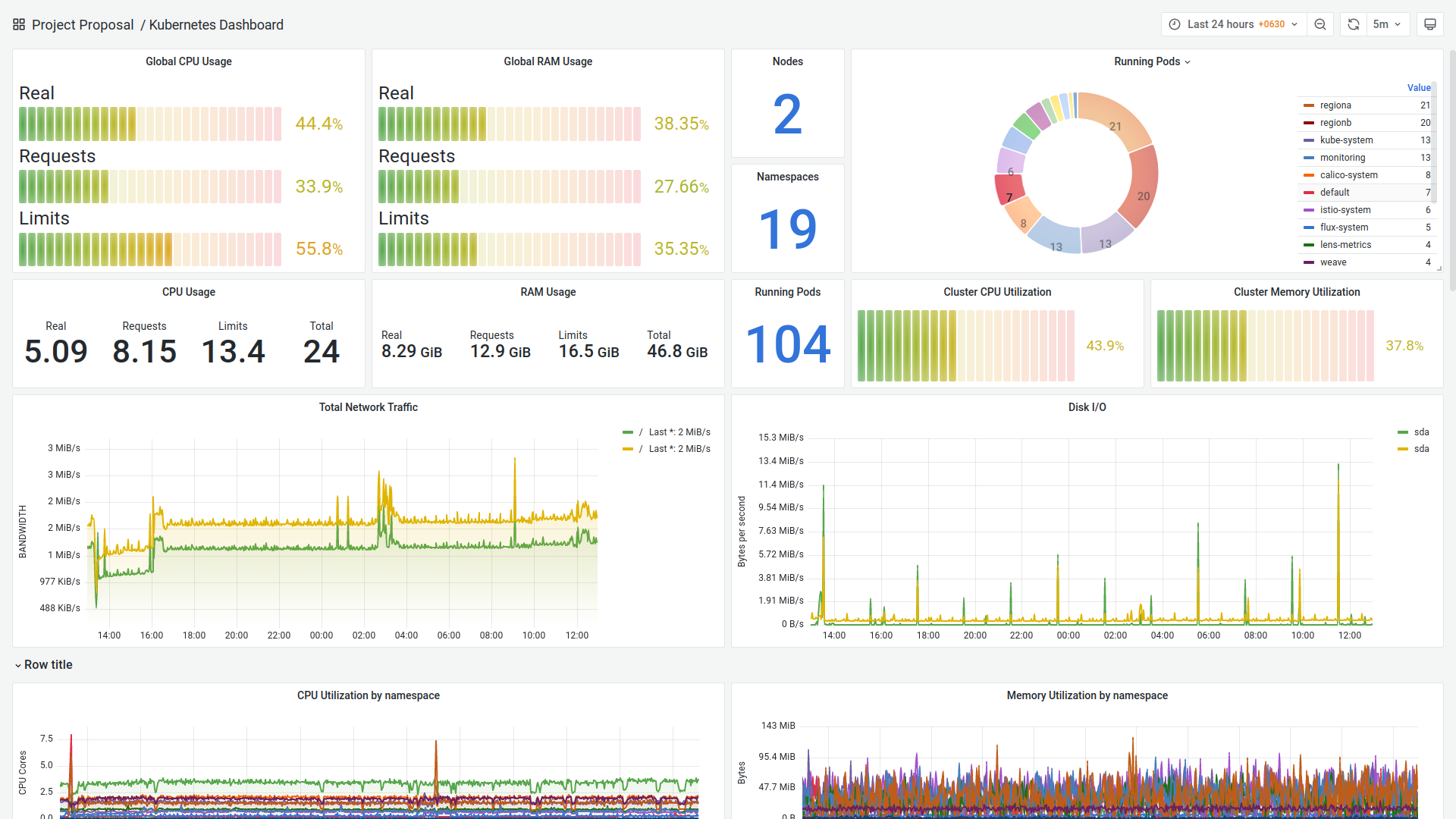1456x819 pixels.
Task: Open the Project Proposal folder breadcrumb
Action: (x=83, y=24)
